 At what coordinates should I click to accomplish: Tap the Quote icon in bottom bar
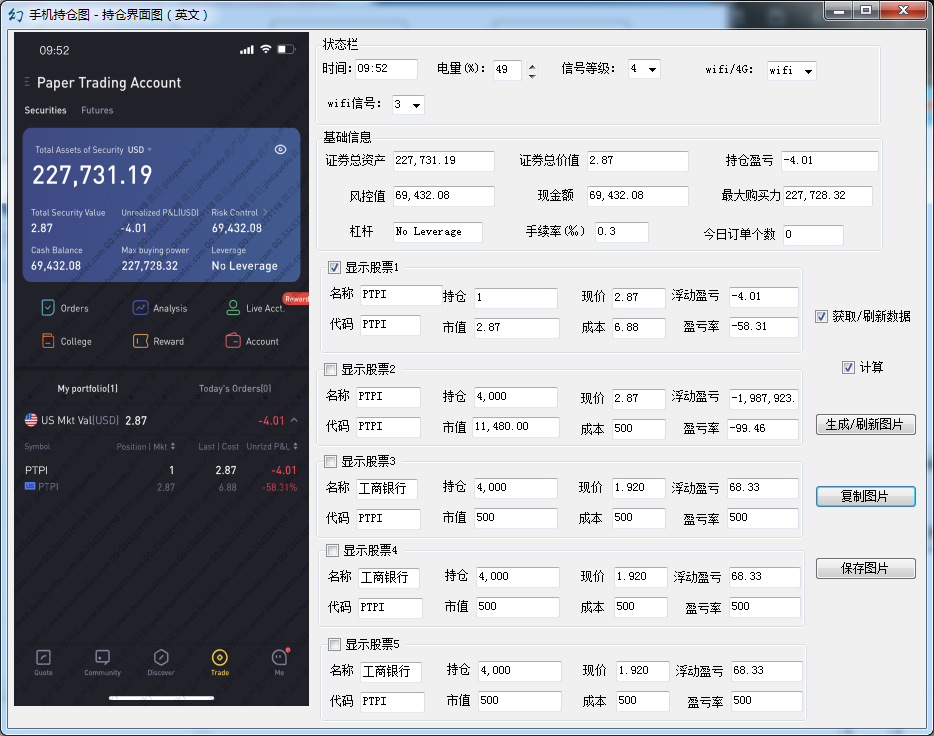[x=43, y=658]
